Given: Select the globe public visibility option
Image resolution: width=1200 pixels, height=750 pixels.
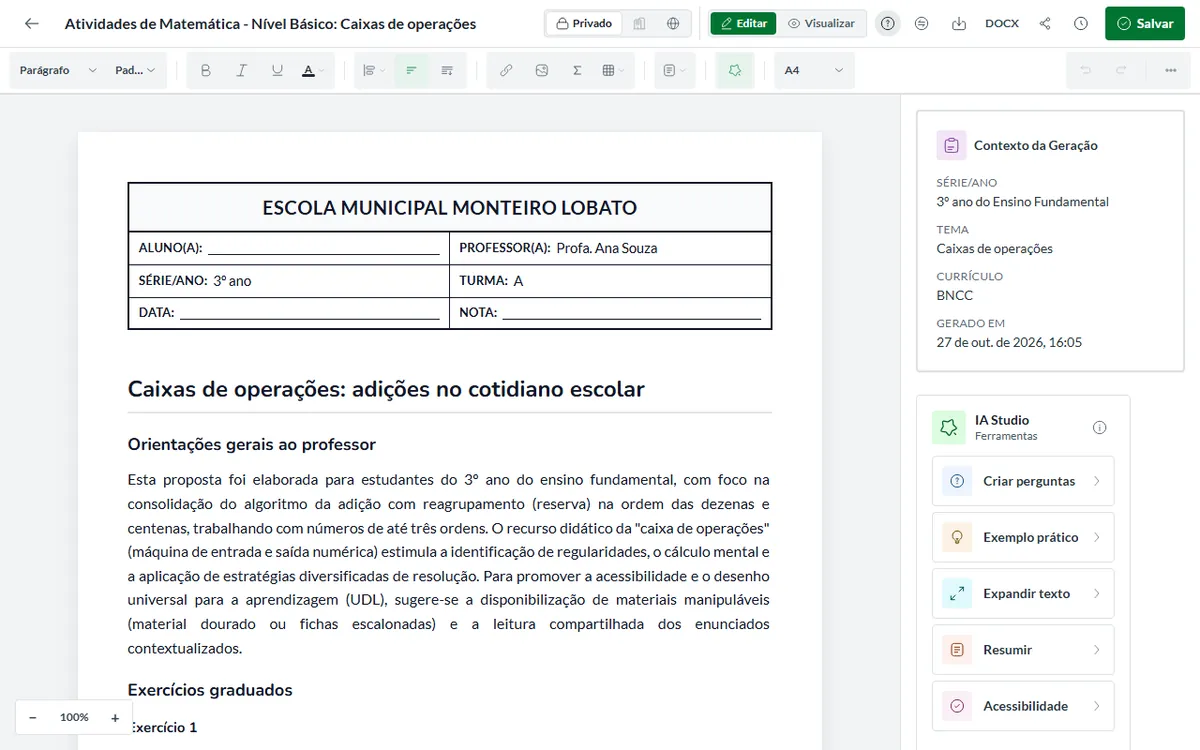Looking at the screenshot, I should (x=673, y=23).
